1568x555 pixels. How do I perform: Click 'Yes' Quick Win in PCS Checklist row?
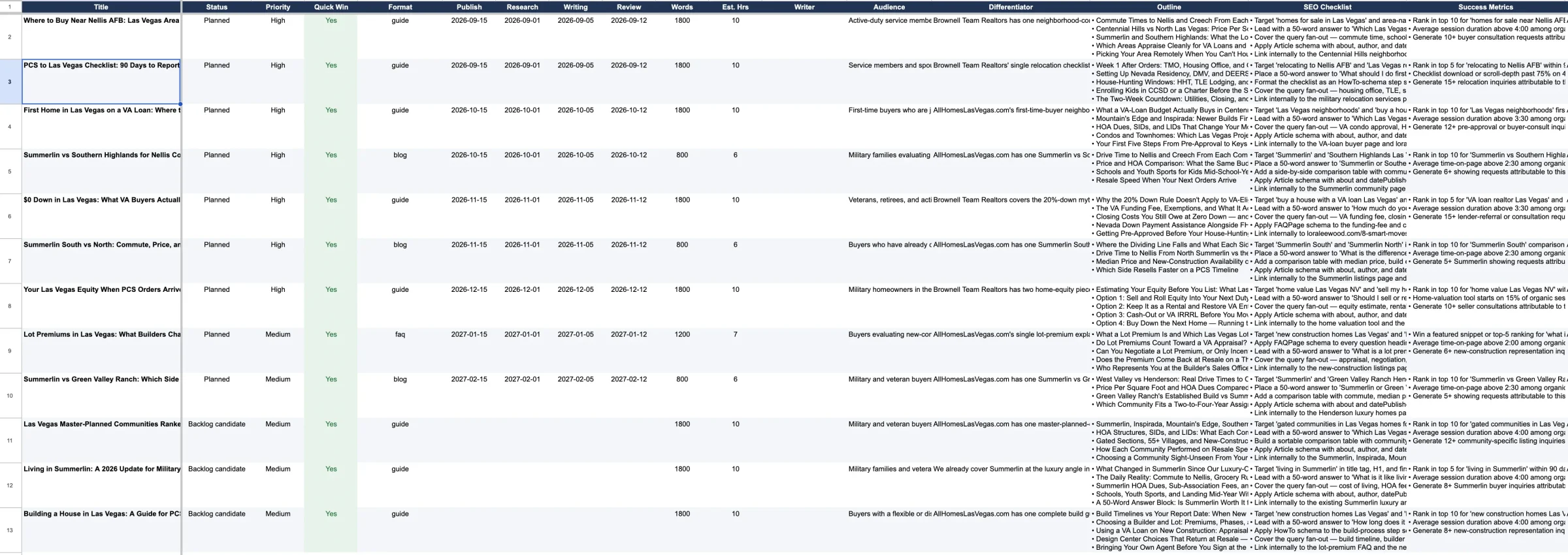(331, 65)
